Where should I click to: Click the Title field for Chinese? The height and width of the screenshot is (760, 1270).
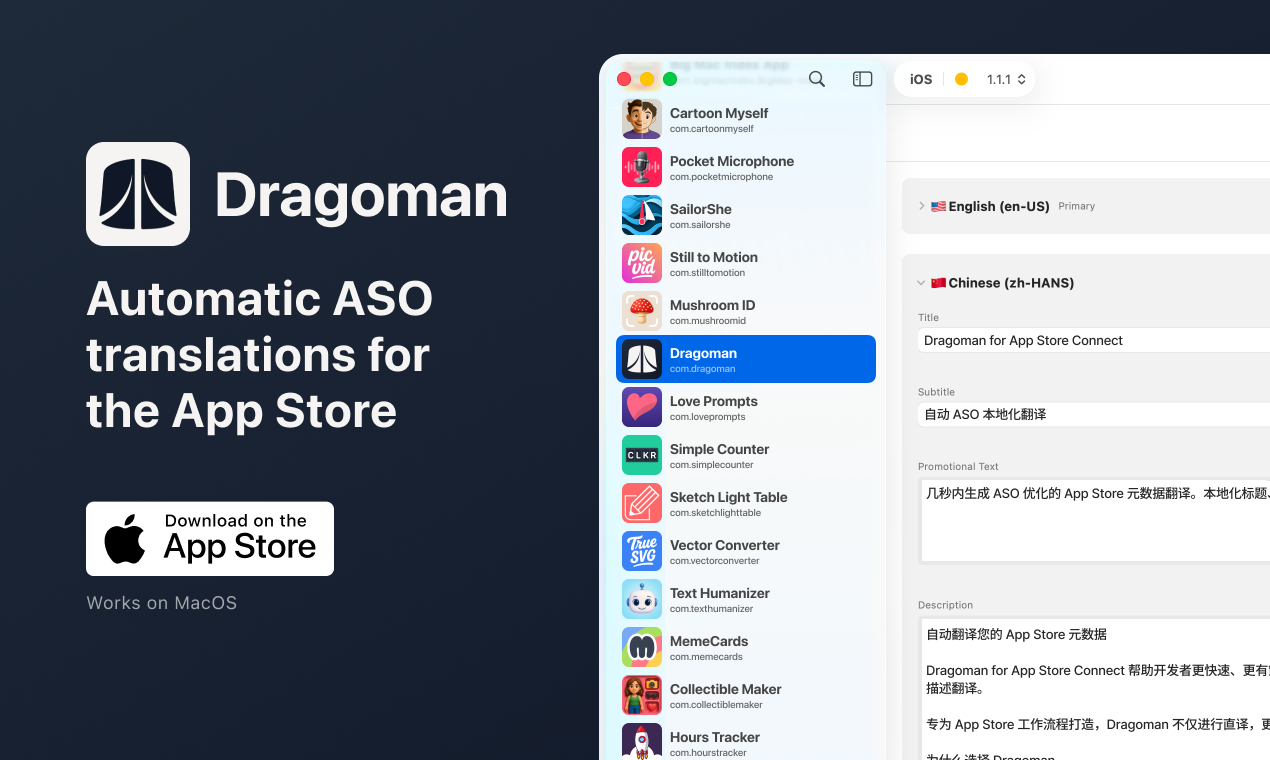1093,340
